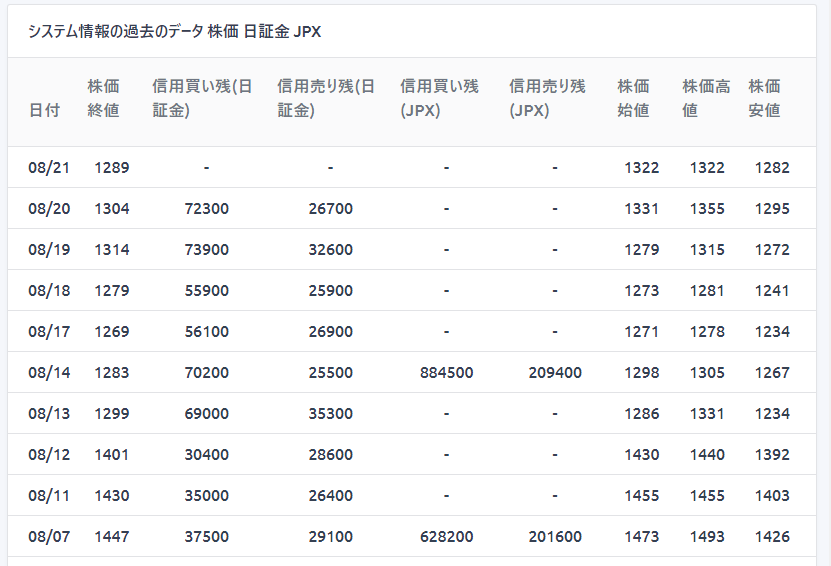The image size is (831, 566).
Task: Click the 209400 JPX sell balance cell
Action: pyautogui.click(x=555, y=373)
